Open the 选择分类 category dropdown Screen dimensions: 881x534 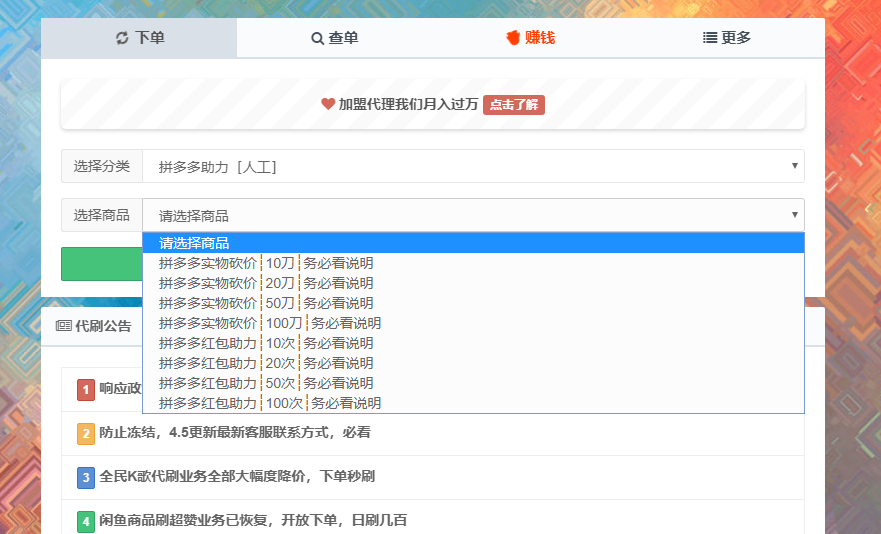pos(472,166)
